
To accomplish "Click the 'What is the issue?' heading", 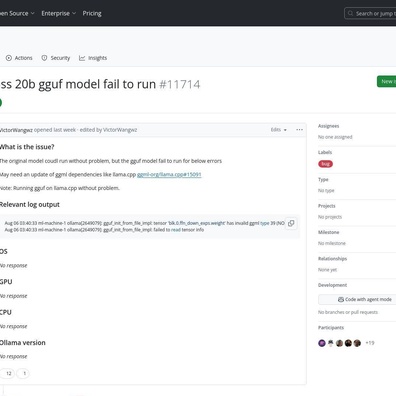I will [27, 147].
